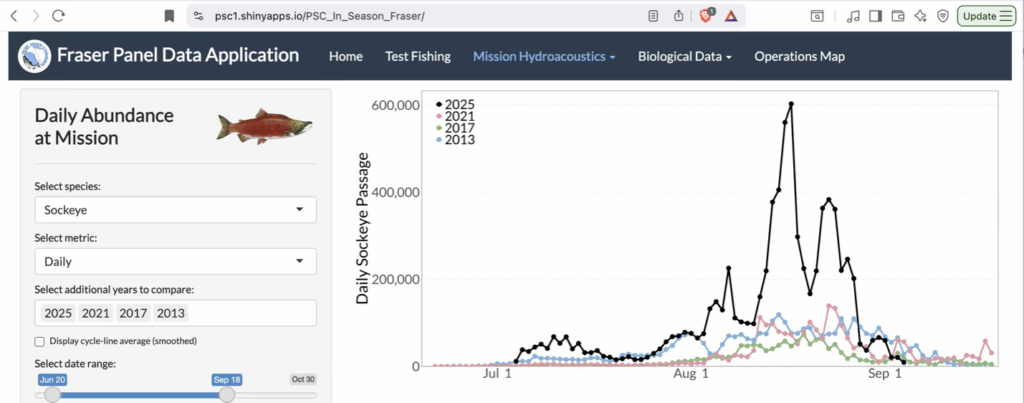The width and height of the screenshot is (1024, 403).
Task: Go to the Test Fishing tab
Action: 418,57
